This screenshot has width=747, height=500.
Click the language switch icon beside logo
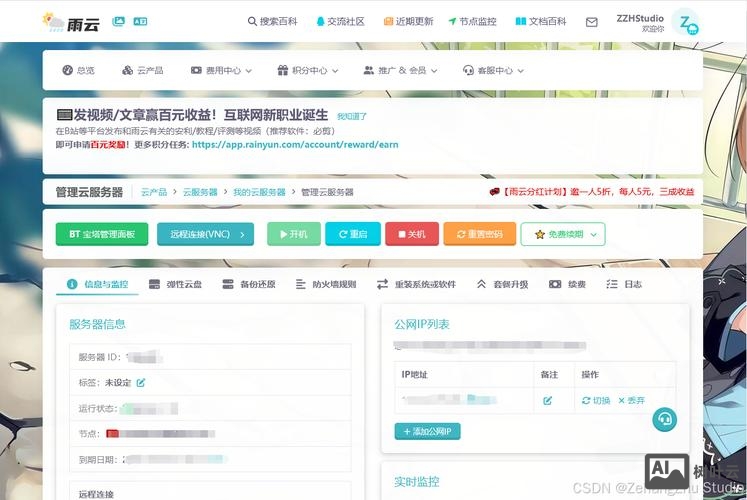pyautogui.click(x=140, y=21)
